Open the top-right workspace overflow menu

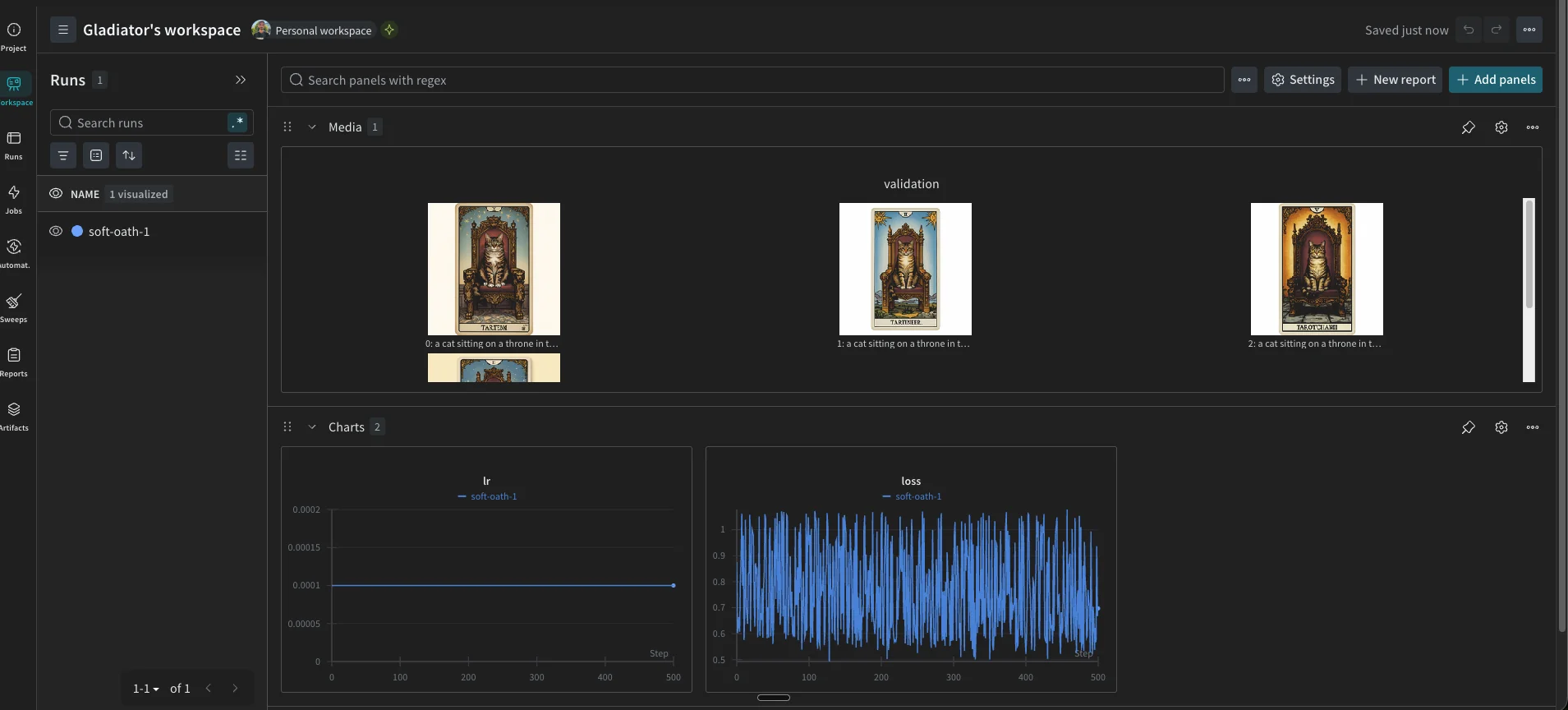[1529, 30]
